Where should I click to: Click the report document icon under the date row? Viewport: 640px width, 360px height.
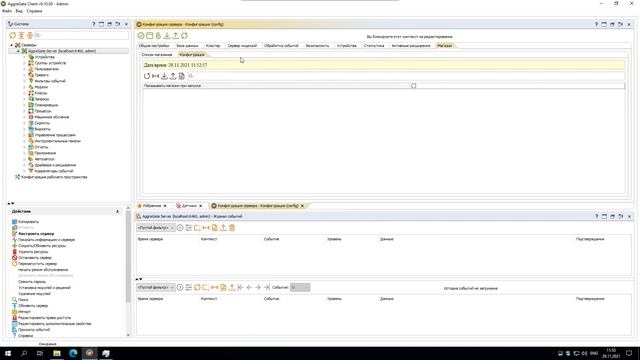pyautogui.click(x=182, y=76)
